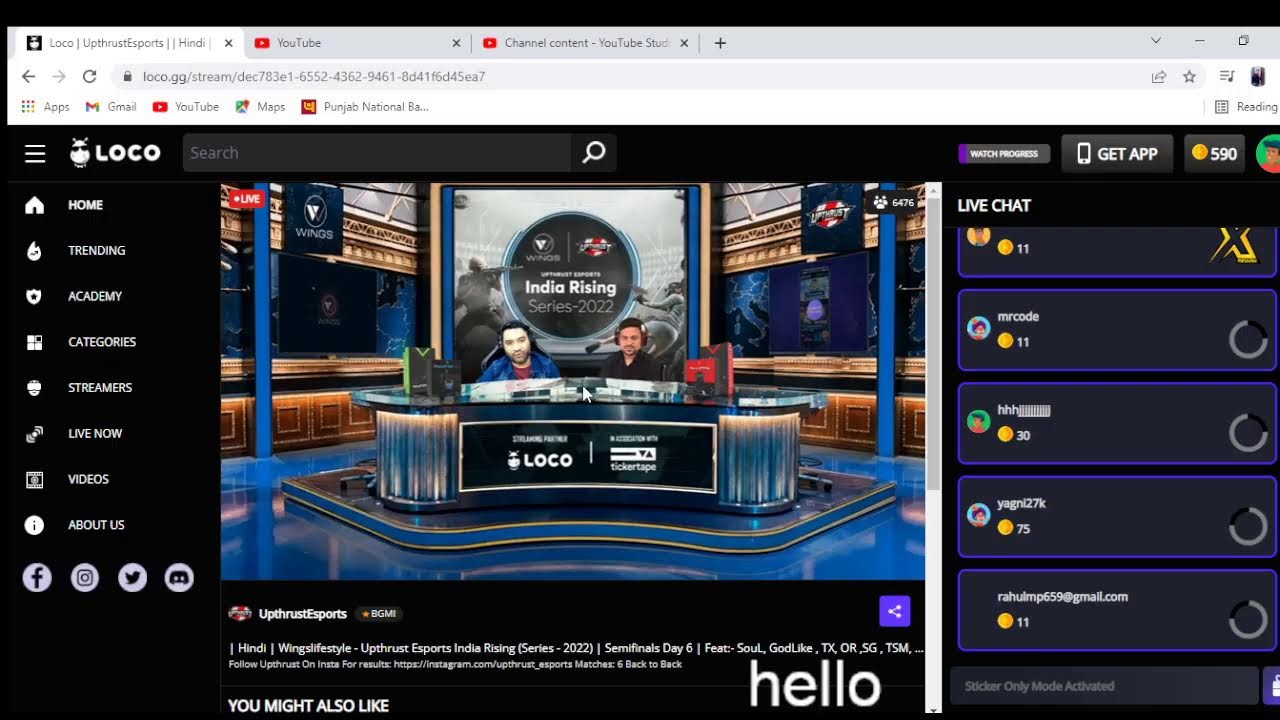
Task: Click the yagni27k chat card
Action: [x=1117, y=517]
